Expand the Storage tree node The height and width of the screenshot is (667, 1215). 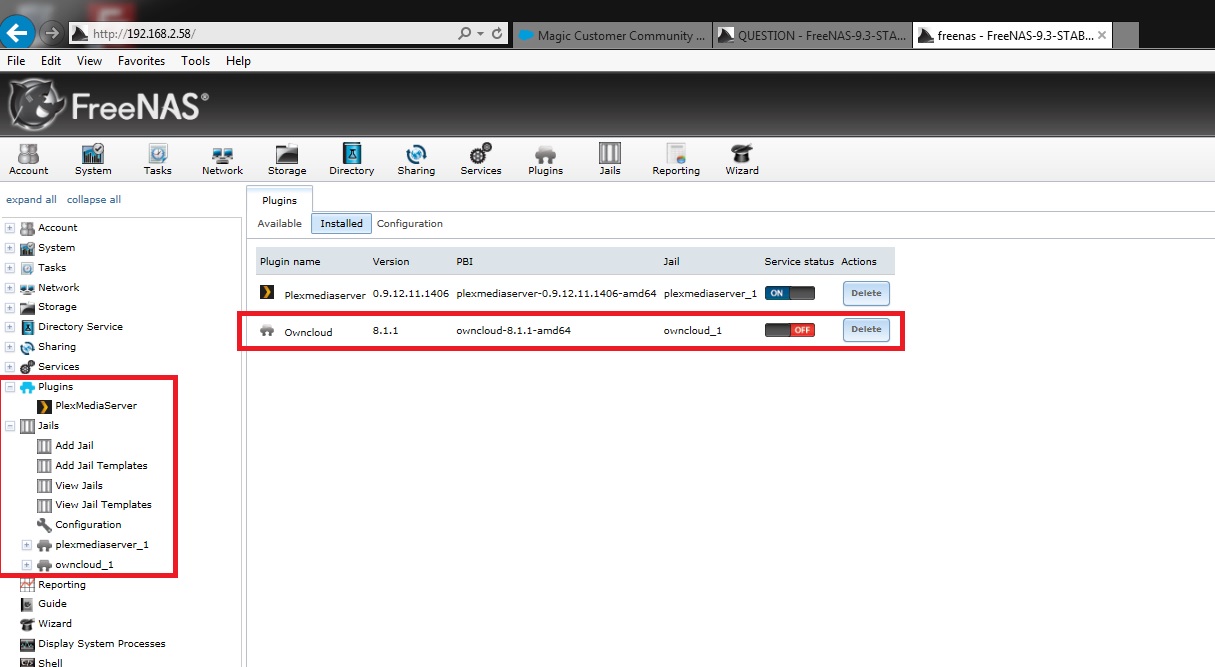[10, 307]
